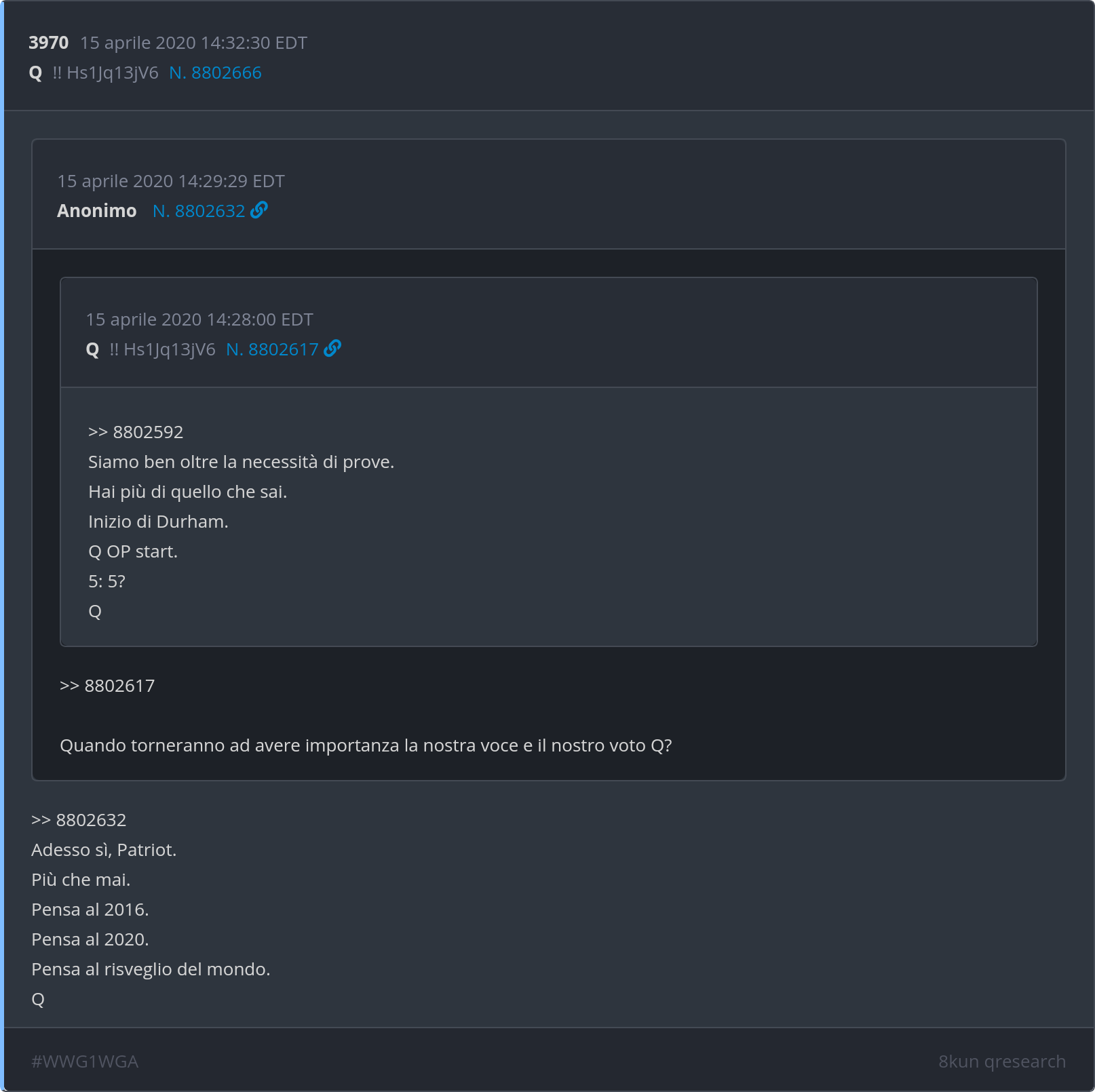Click the 8kun qresearch board label
The image size is (1095, 1092).
[x=1001, y=1061]
